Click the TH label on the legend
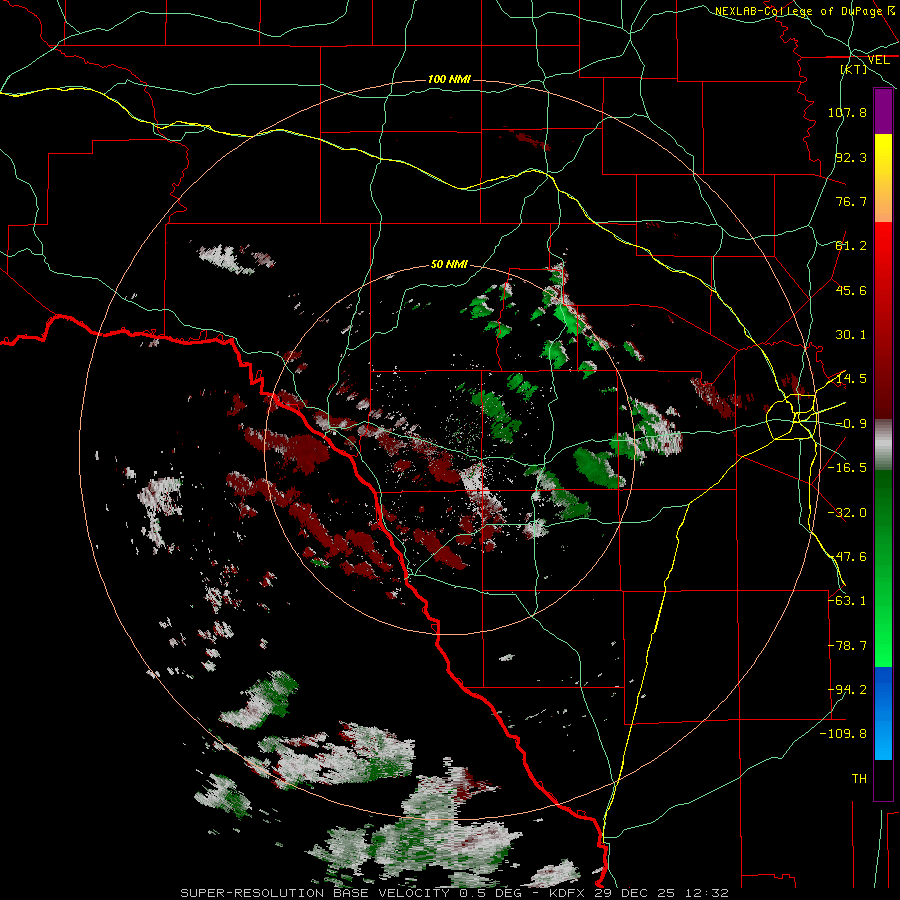The width and height of the screenshot is (900, 900). (859, 779)
